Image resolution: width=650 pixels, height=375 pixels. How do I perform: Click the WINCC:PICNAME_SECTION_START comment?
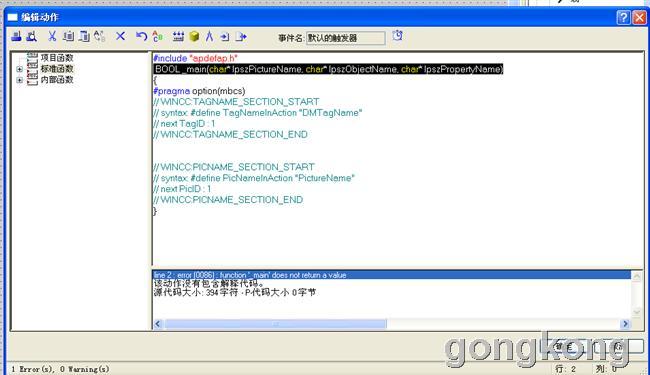tap(234, 167)
